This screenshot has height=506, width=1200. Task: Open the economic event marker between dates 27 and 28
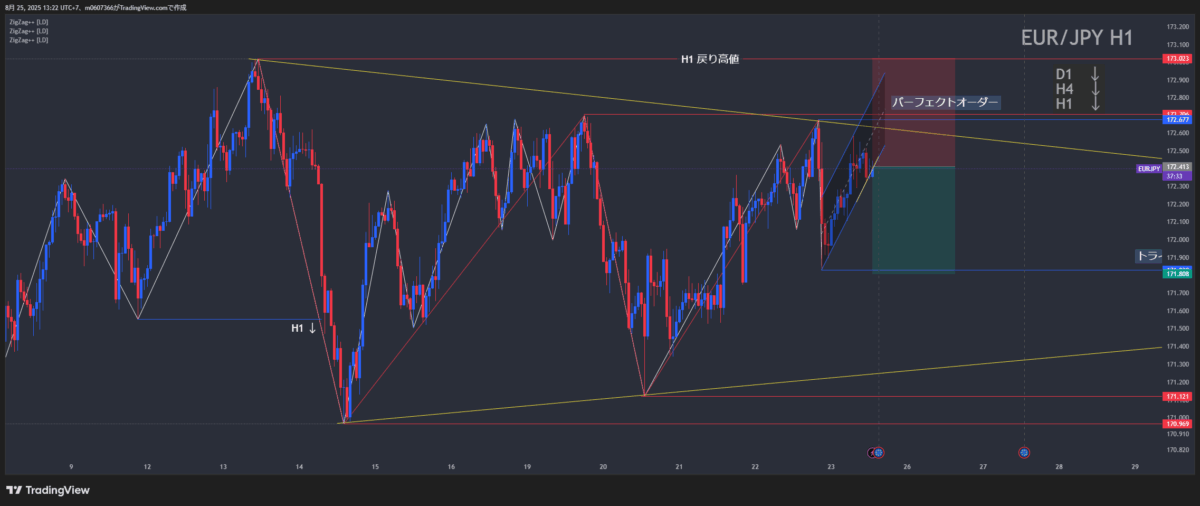[1025, 453]
